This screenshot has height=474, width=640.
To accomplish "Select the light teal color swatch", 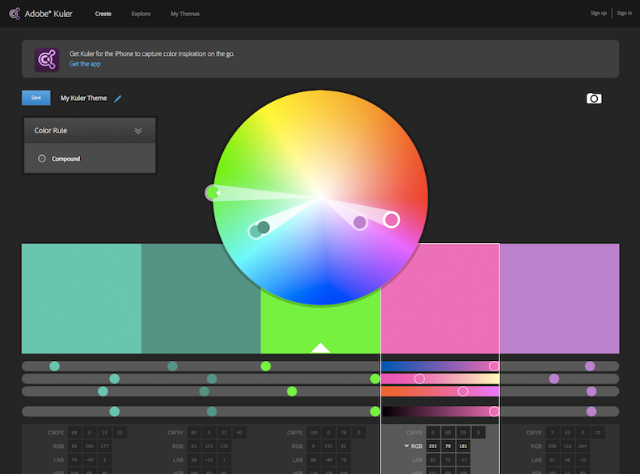I will pyautogui.click(x=81, y=298).
